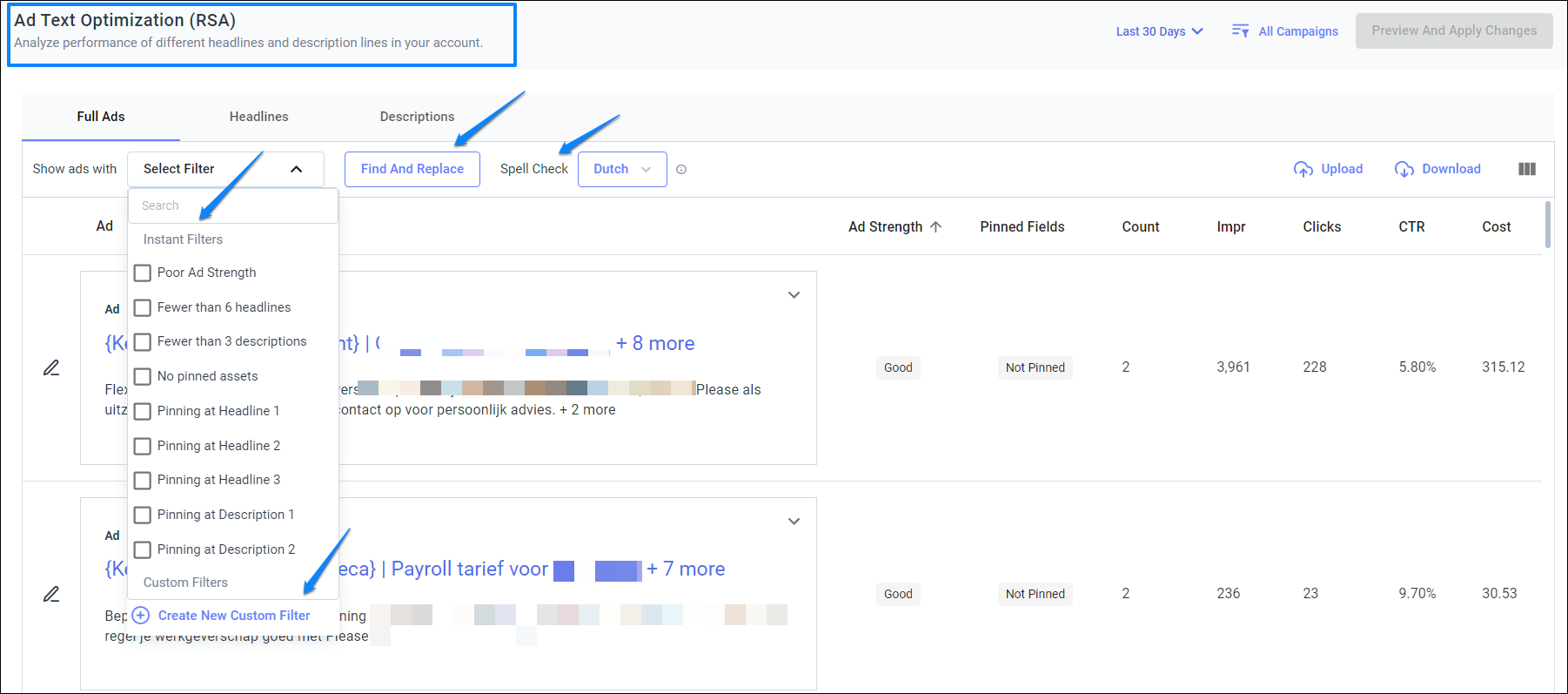This screenshot has height=694, width=1568.
Task: Click the Find And Replace button
Action: tap(412, 169)
